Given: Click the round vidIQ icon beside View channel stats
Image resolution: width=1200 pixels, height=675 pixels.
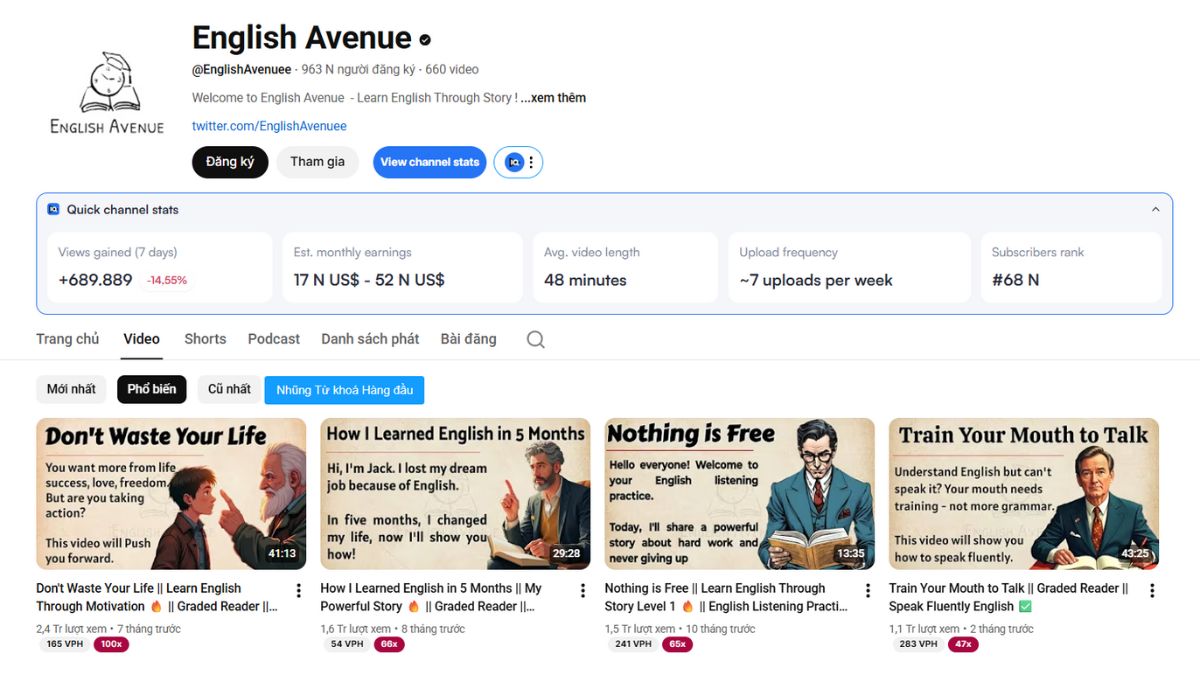Looking at the screenshot, I should pyautogui.click(x=516, y=161).
